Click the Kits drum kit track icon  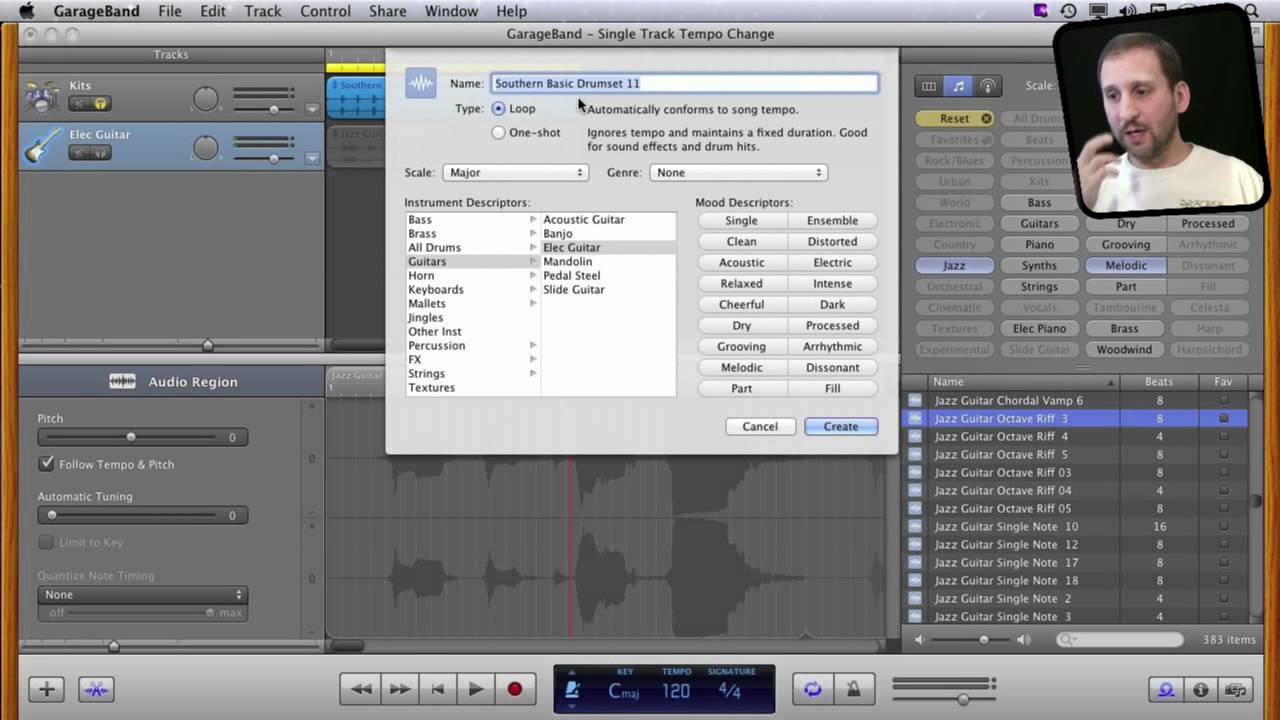pyautogui.click(x=41, y=96)
